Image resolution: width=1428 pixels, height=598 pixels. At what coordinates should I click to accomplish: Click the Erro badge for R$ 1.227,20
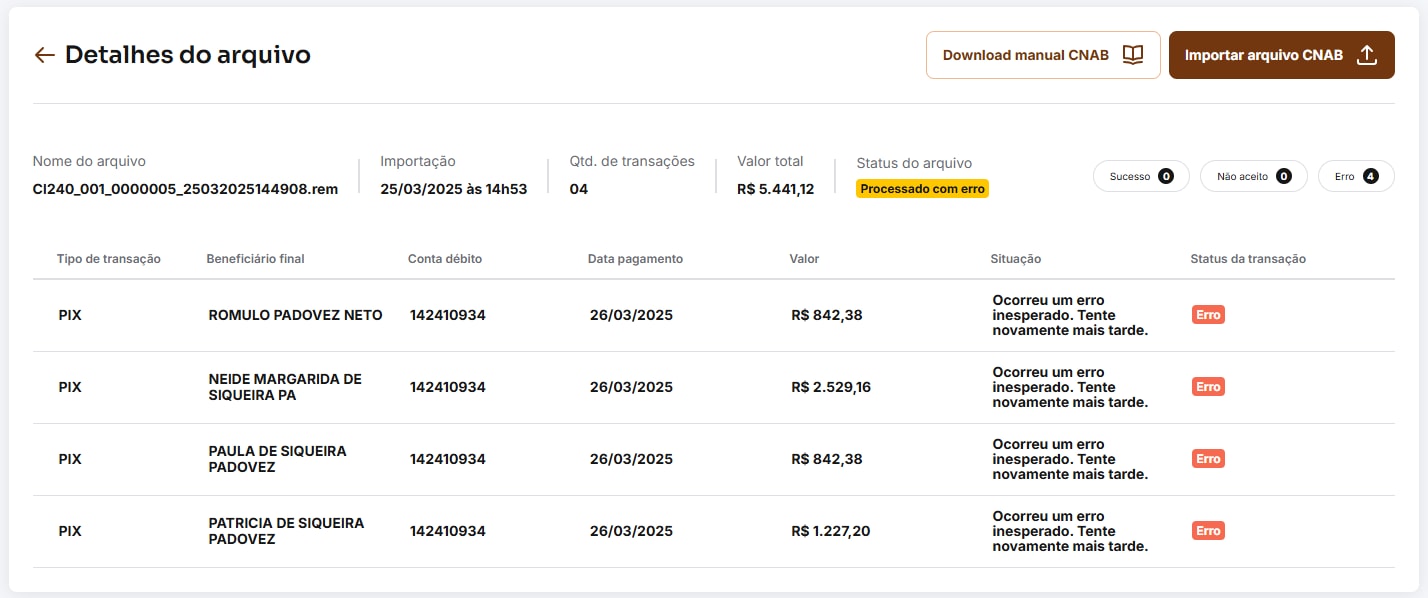pos(1208,531)
